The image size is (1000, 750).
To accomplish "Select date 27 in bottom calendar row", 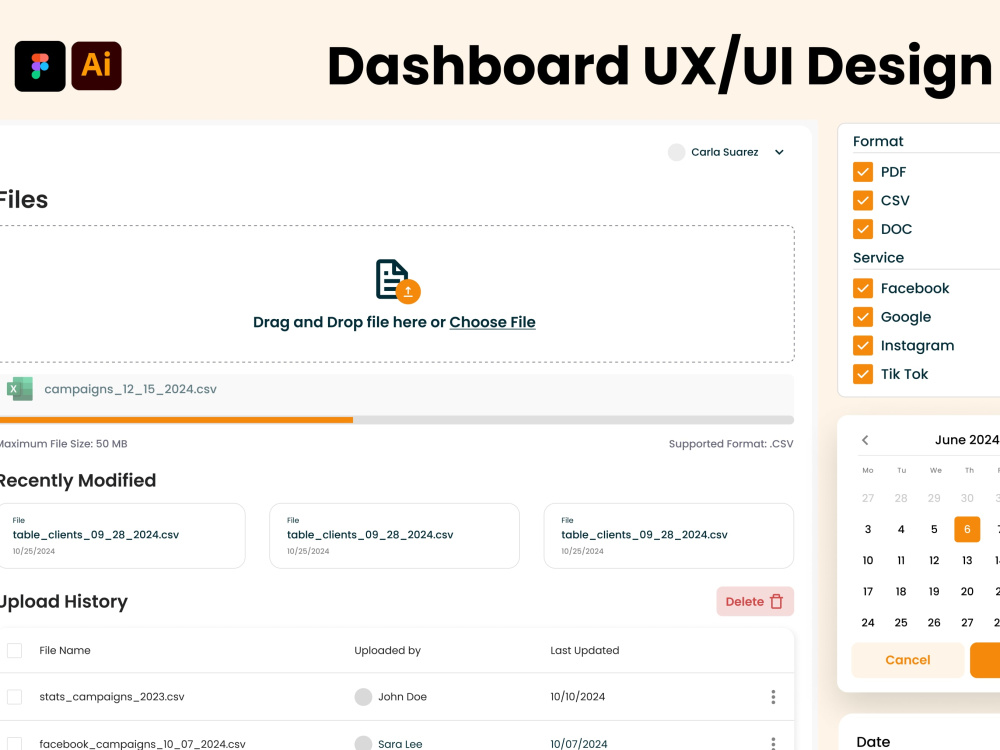I will 967,622.
